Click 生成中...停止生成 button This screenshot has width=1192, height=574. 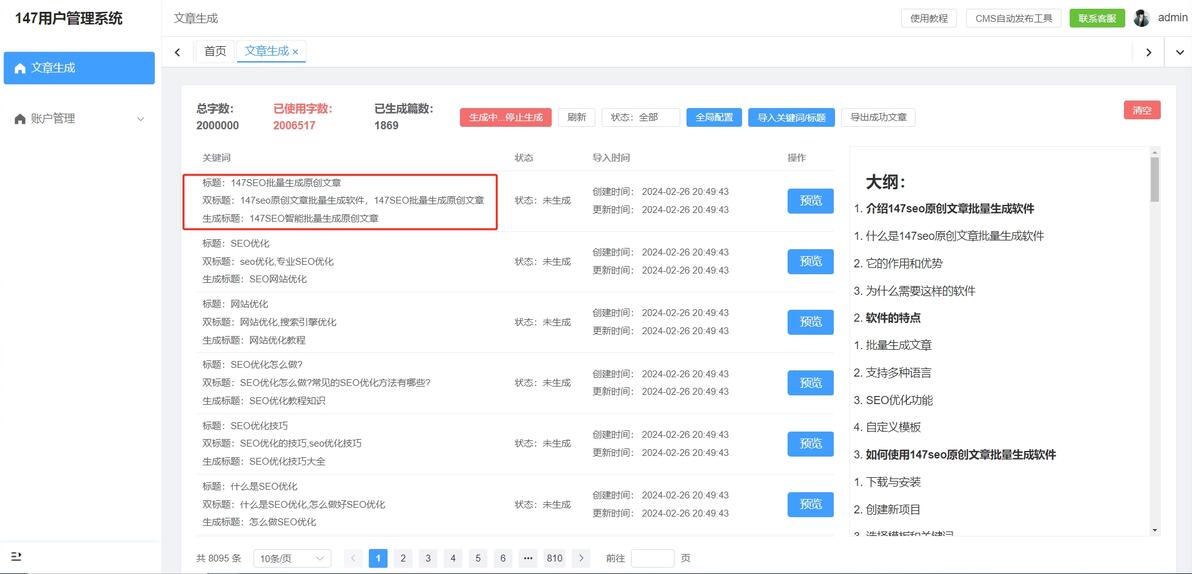tap(506, 117)
